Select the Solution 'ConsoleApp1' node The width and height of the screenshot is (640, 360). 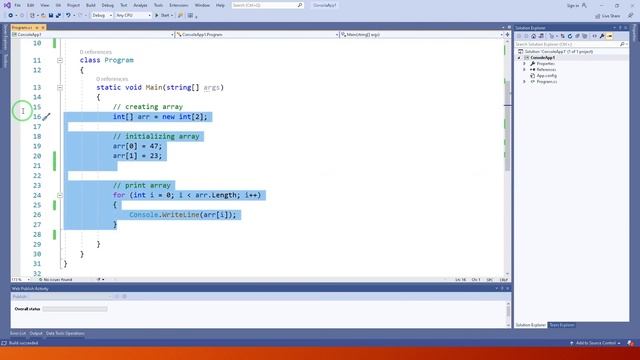555,52
